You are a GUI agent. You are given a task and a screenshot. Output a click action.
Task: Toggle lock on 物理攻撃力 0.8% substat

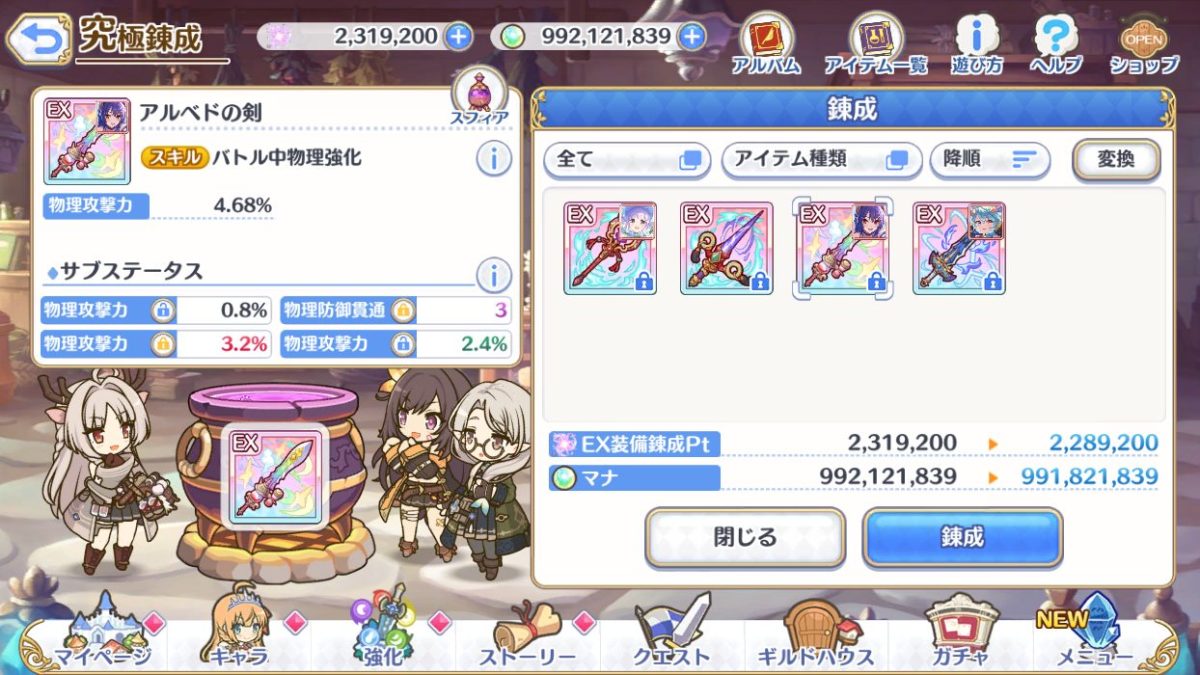[x=163, y=310]
